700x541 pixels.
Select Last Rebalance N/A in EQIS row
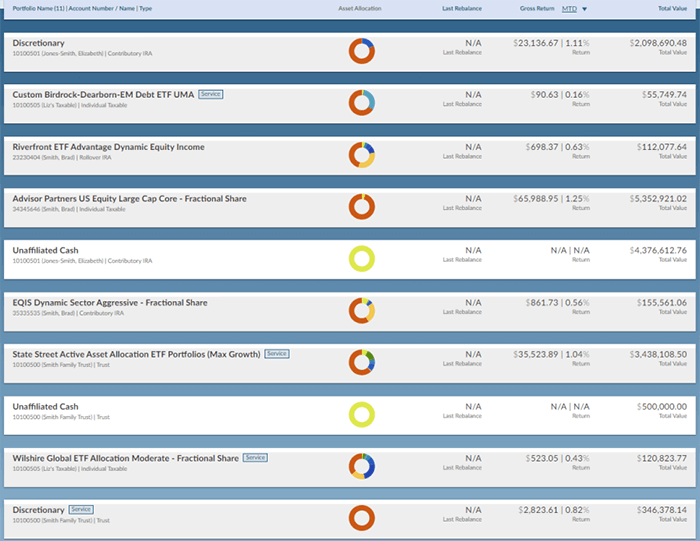[473, 303]
